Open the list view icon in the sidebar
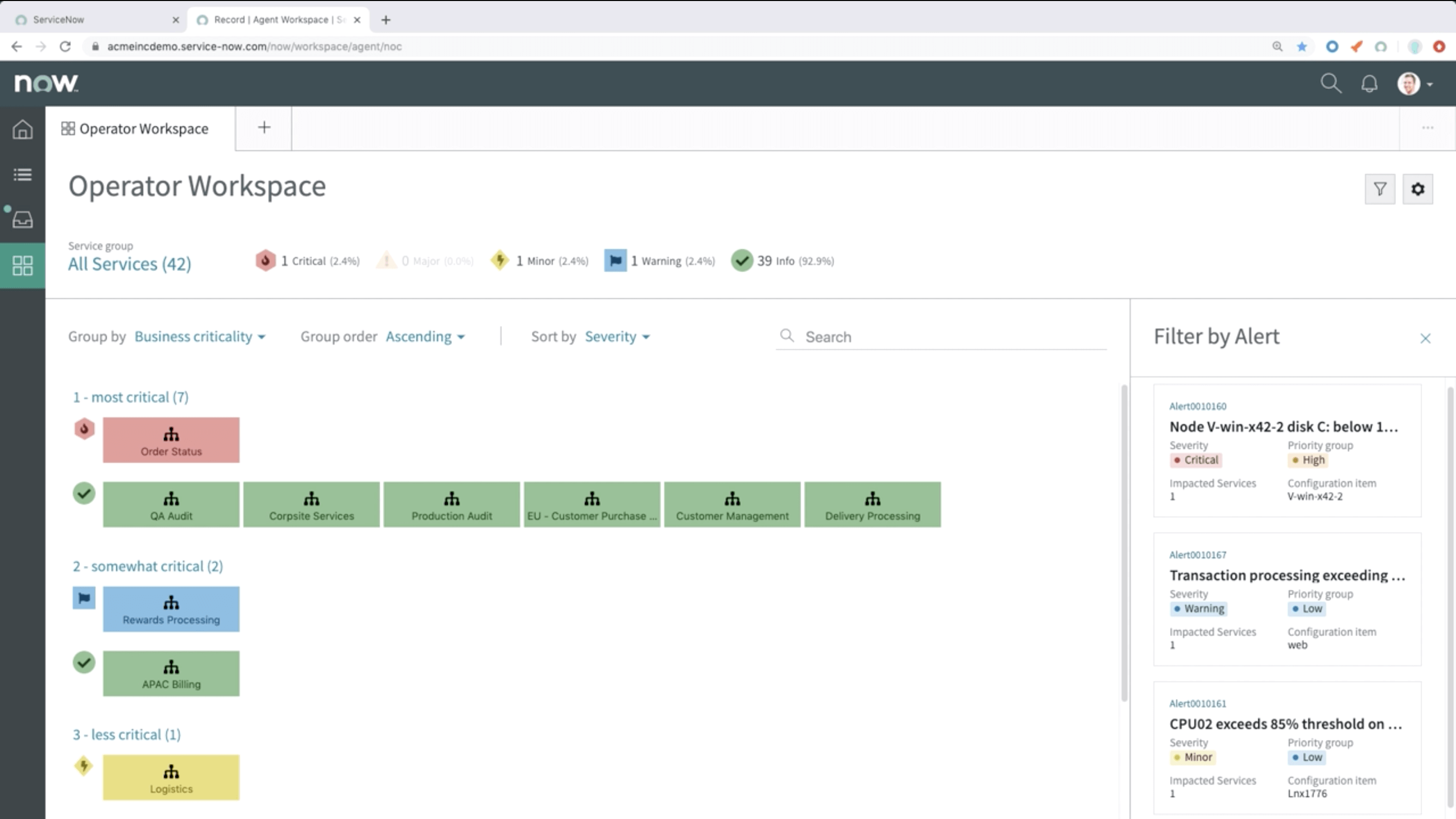 click(23, 174)
